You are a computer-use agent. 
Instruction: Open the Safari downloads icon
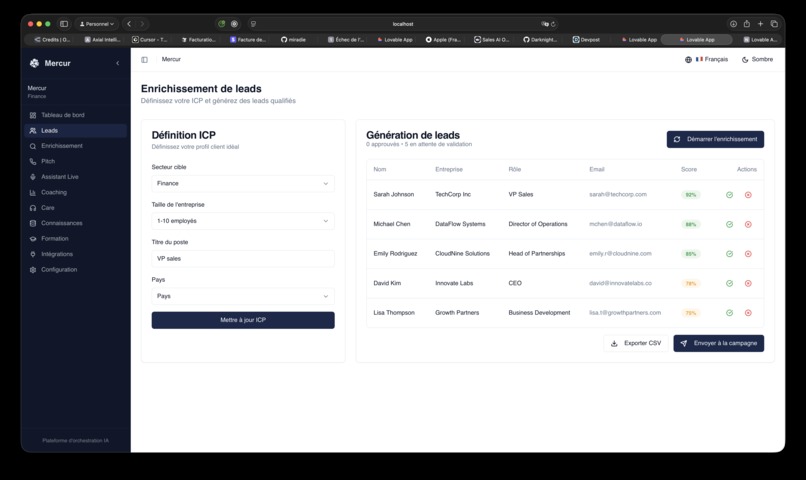(x=733, y=24)
